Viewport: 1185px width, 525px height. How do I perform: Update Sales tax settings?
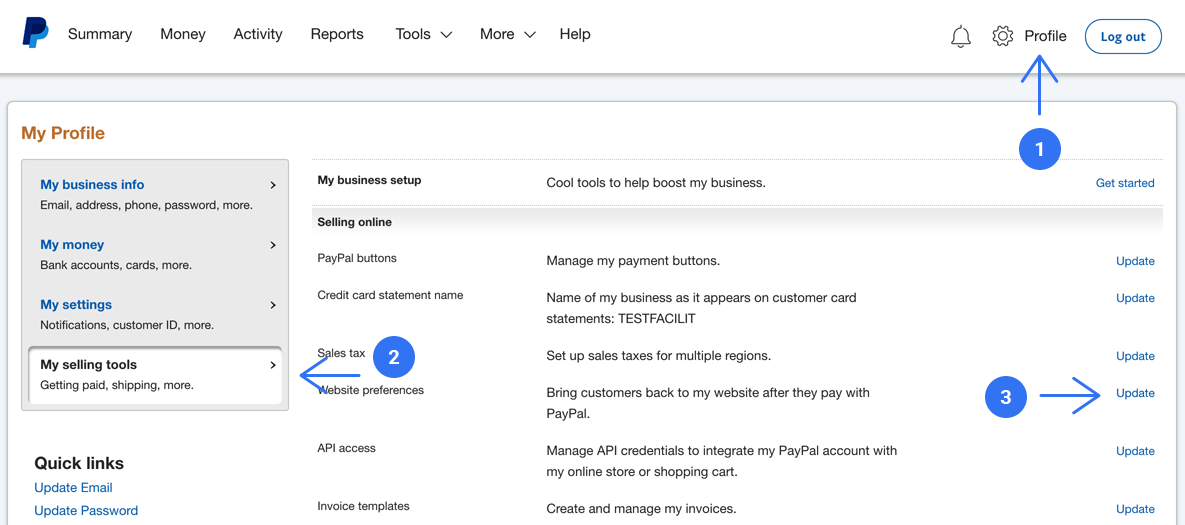[x=1135, y=356]
